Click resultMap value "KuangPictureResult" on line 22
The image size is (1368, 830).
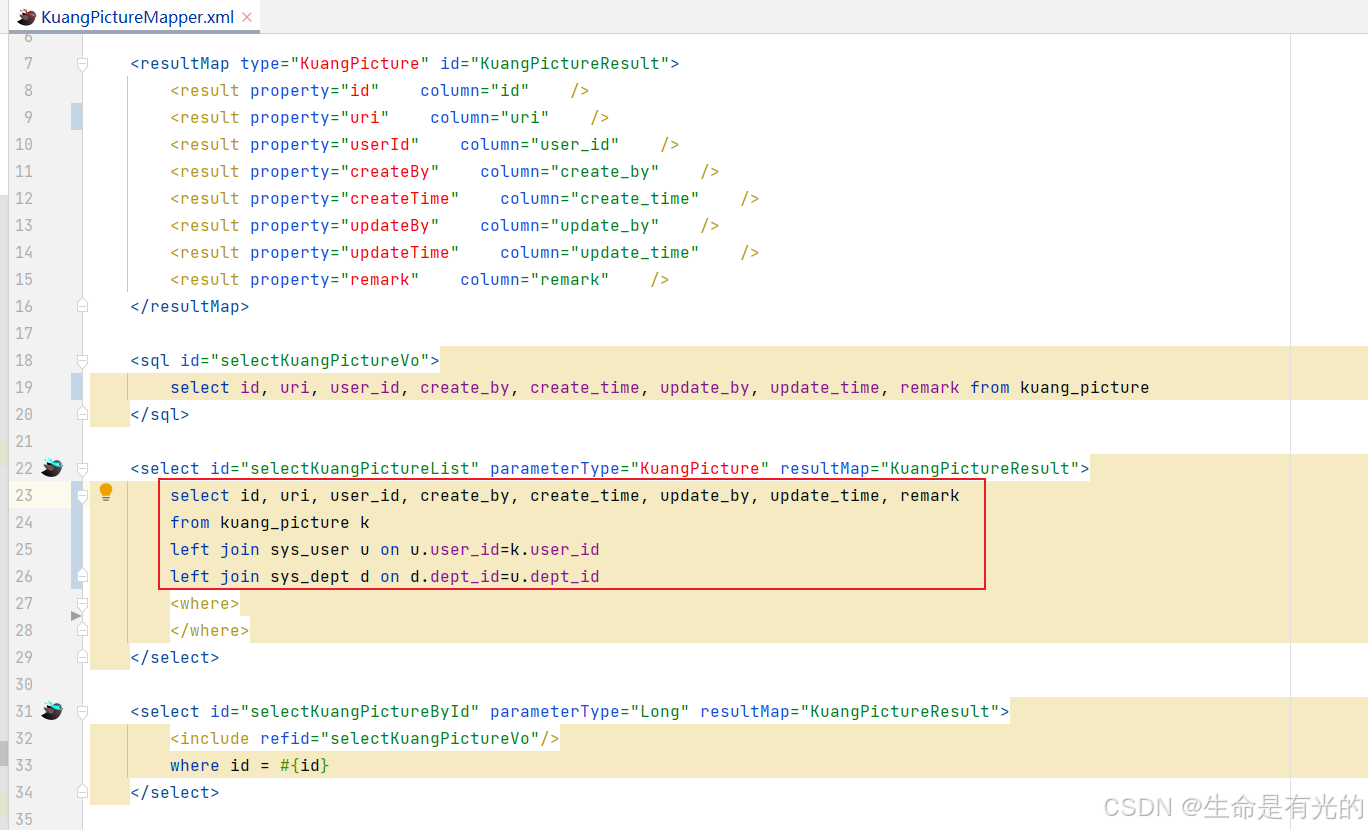(x=979, y=468)
